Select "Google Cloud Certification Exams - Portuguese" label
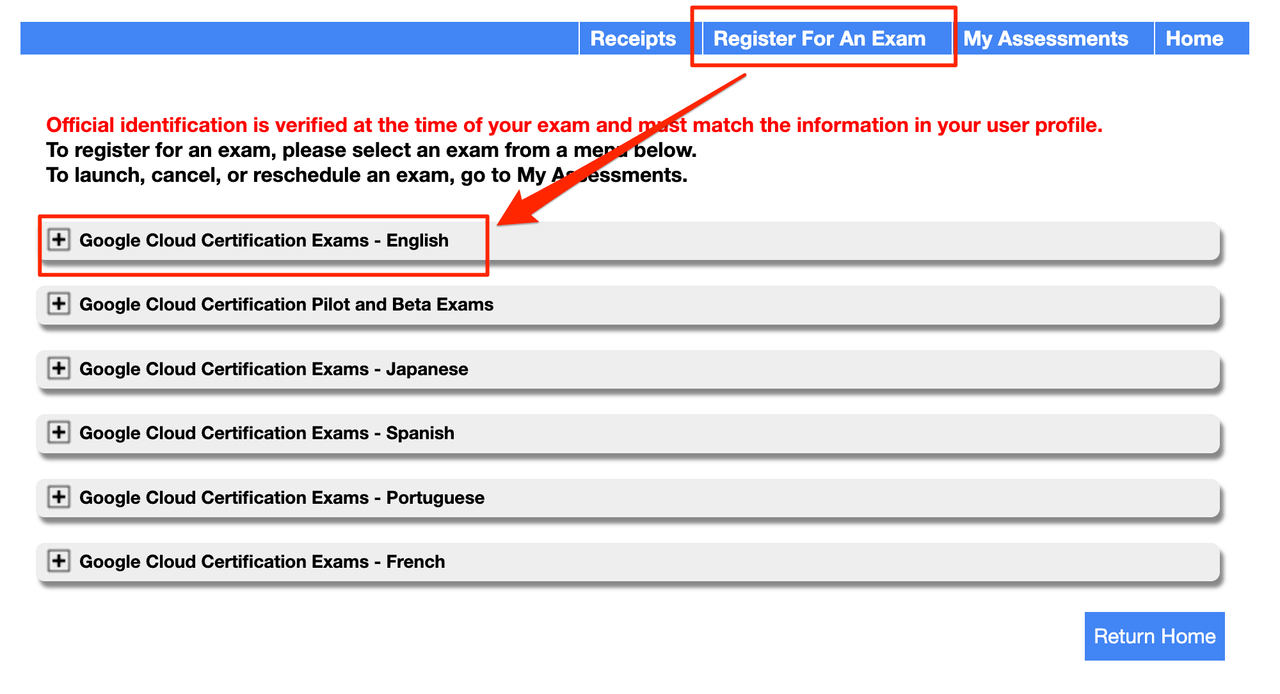The height and width of the screenshot is (694, 1280). [282, 497]
